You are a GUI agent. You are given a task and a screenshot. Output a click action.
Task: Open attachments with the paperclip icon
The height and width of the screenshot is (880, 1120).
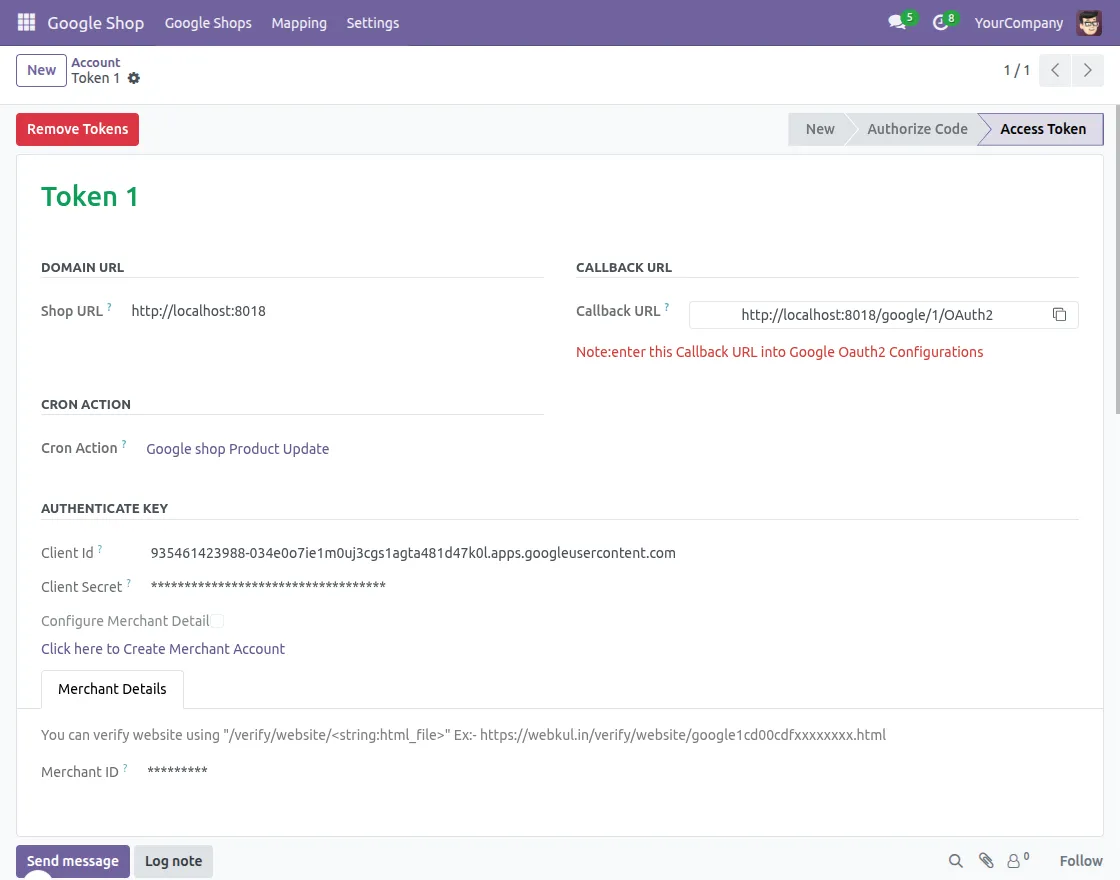[x=986, y=861]
